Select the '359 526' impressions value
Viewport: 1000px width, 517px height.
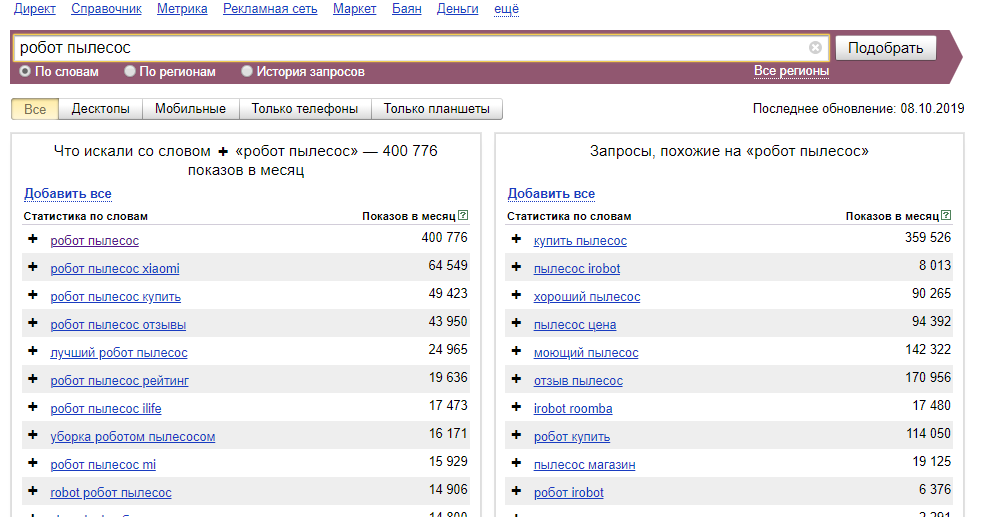[x=928, y=237]
